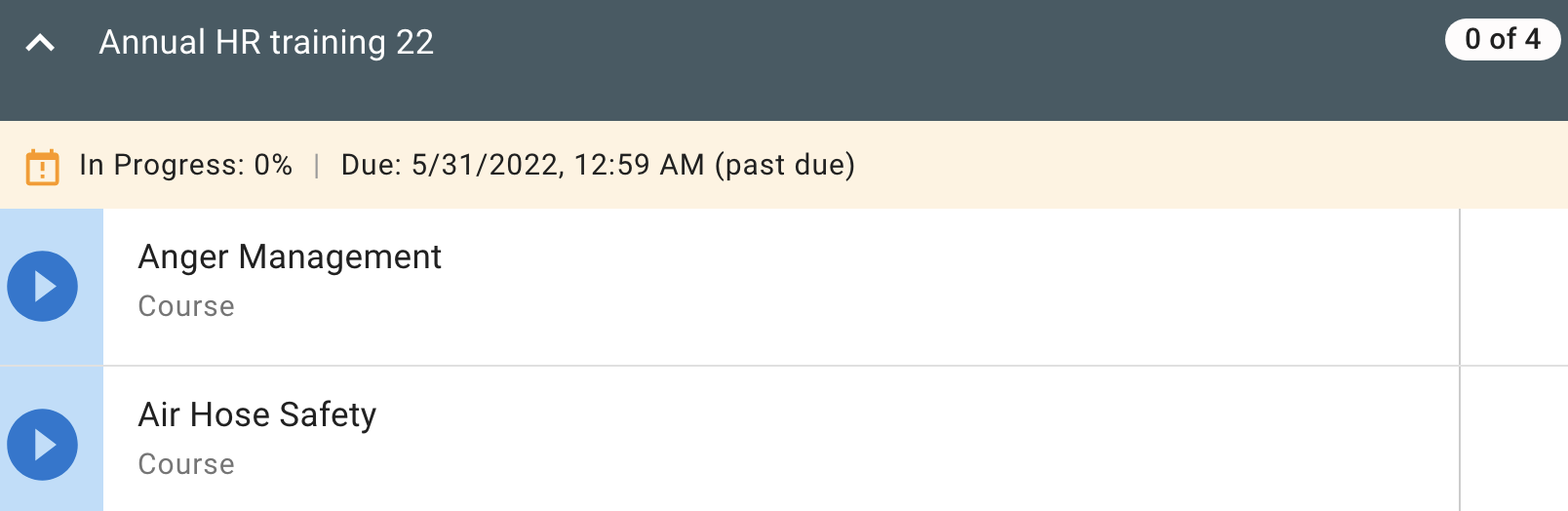Open the Anger Management title link
The height and width of the screenshot is (511, 1568).
(290, 257)
